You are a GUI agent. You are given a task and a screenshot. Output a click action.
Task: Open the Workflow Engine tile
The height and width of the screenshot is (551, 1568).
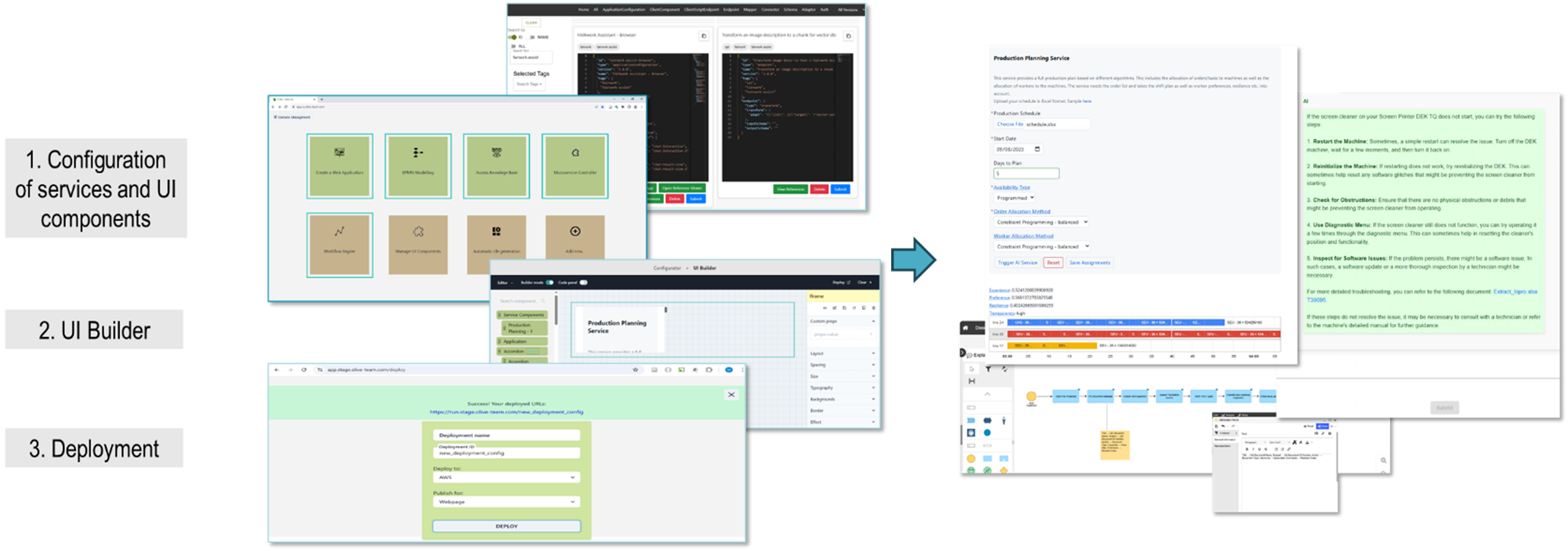pos(340,244)
